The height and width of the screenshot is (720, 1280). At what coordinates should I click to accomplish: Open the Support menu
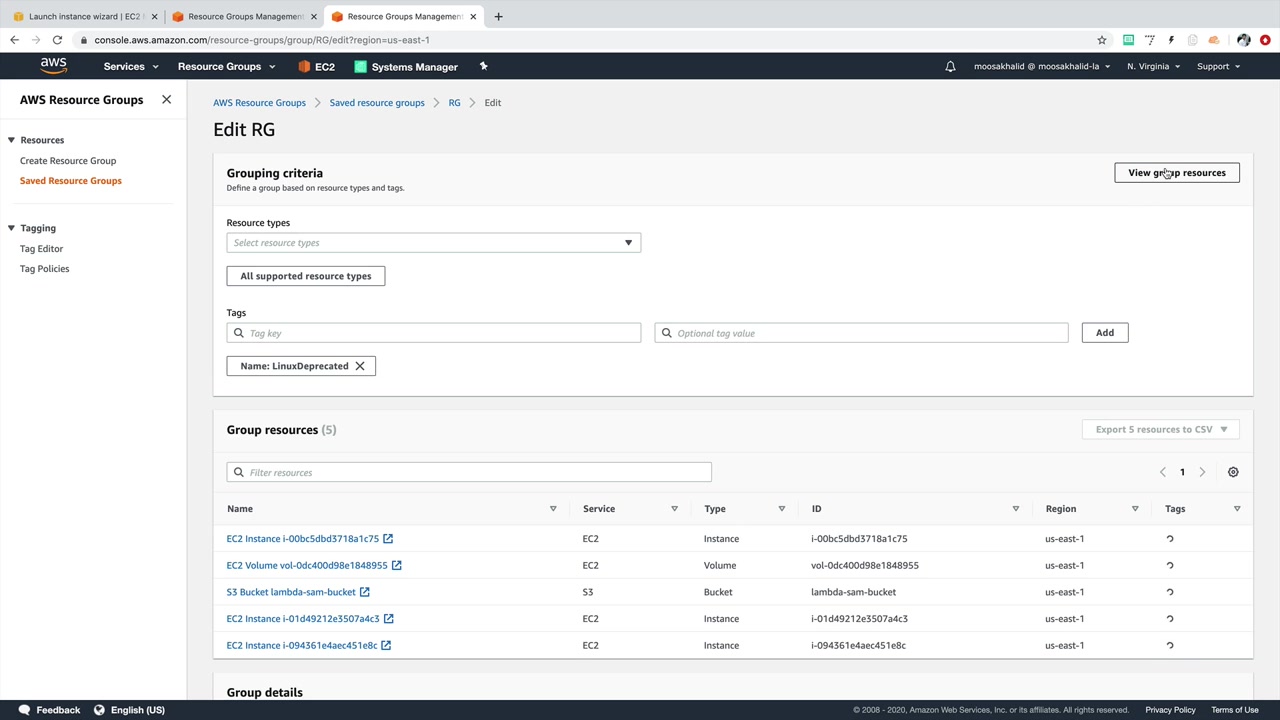click(1218, 67)
